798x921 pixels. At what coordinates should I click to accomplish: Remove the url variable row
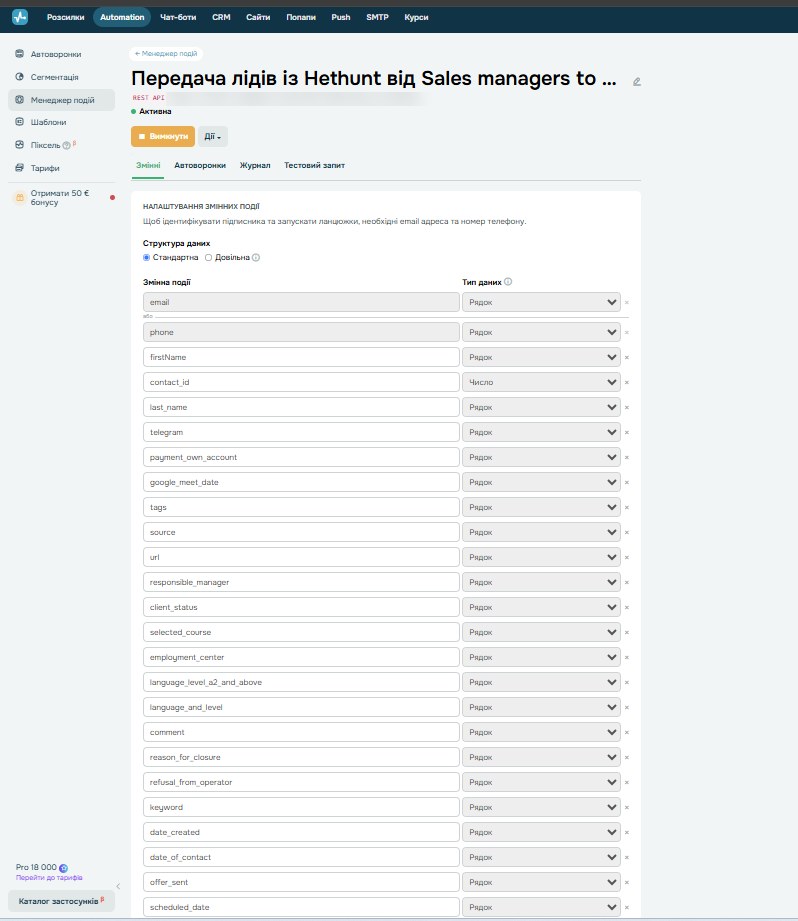[x=627, y=557]
